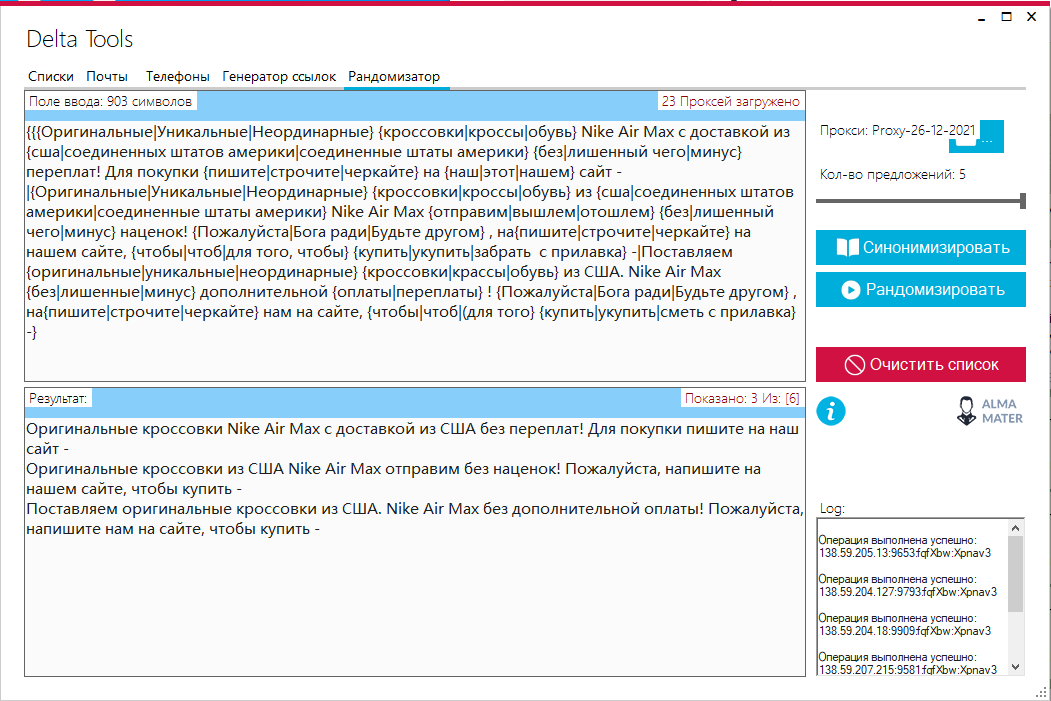This screenshot has width=1051, height=701.
Task: Click the ban icon on Очистить список
Action: coord(855,365)
